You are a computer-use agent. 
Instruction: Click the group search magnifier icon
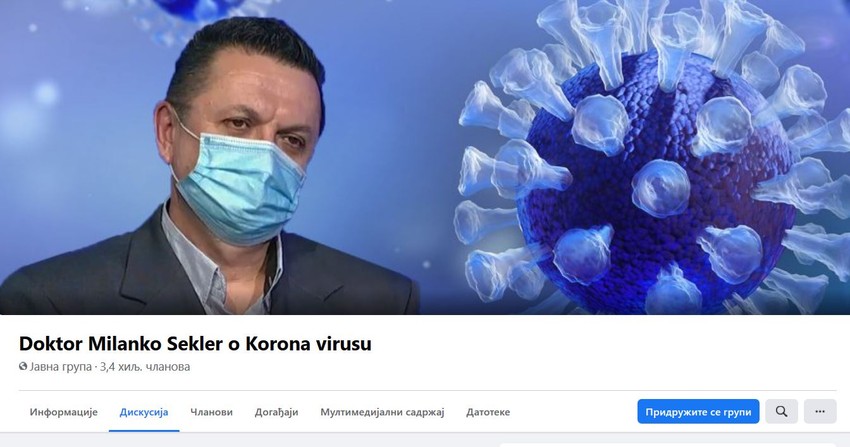781,411
